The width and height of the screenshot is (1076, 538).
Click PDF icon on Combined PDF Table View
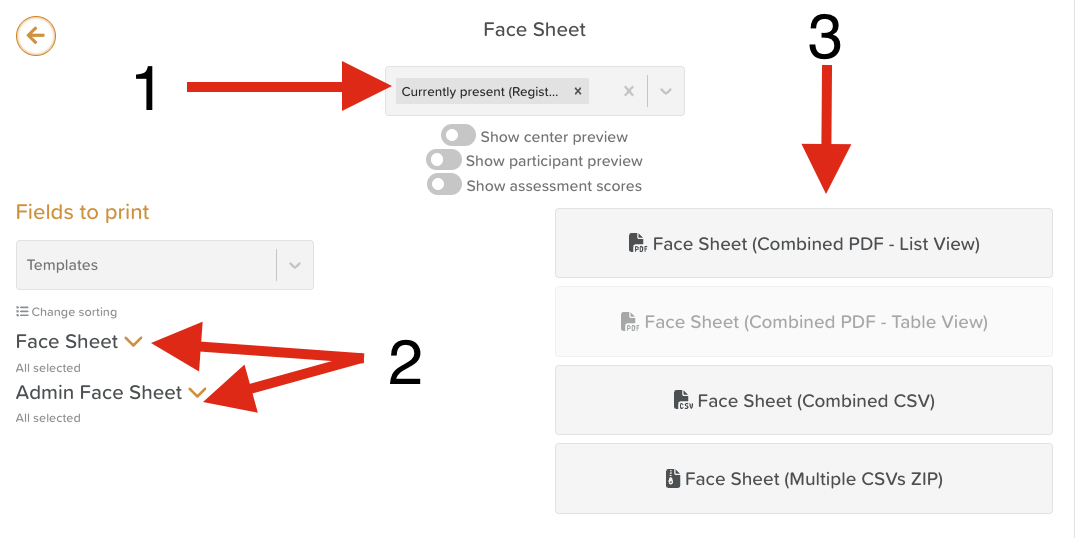pos(630,322)
